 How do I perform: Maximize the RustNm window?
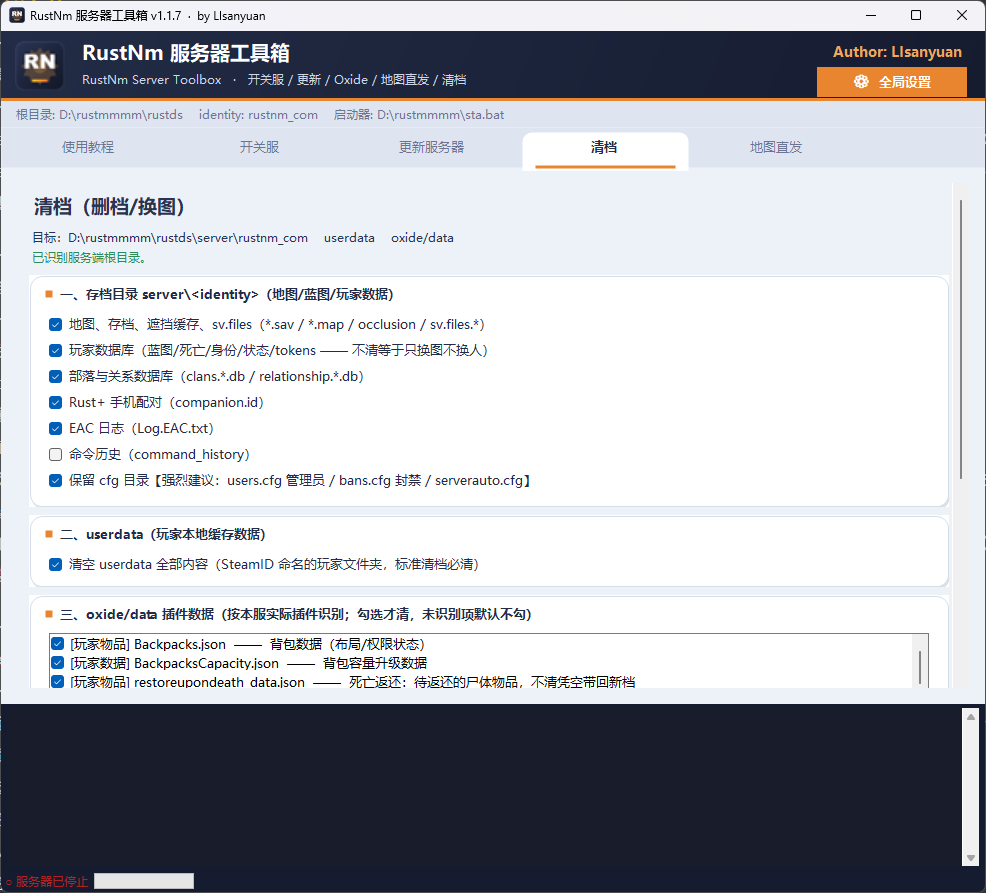pos(916,15)
